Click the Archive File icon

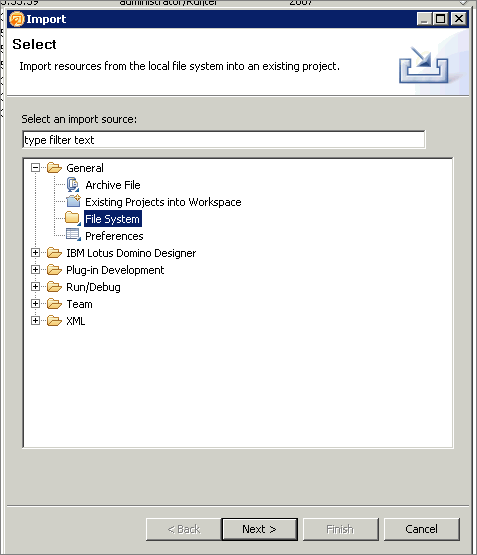[x=73, y=185]
